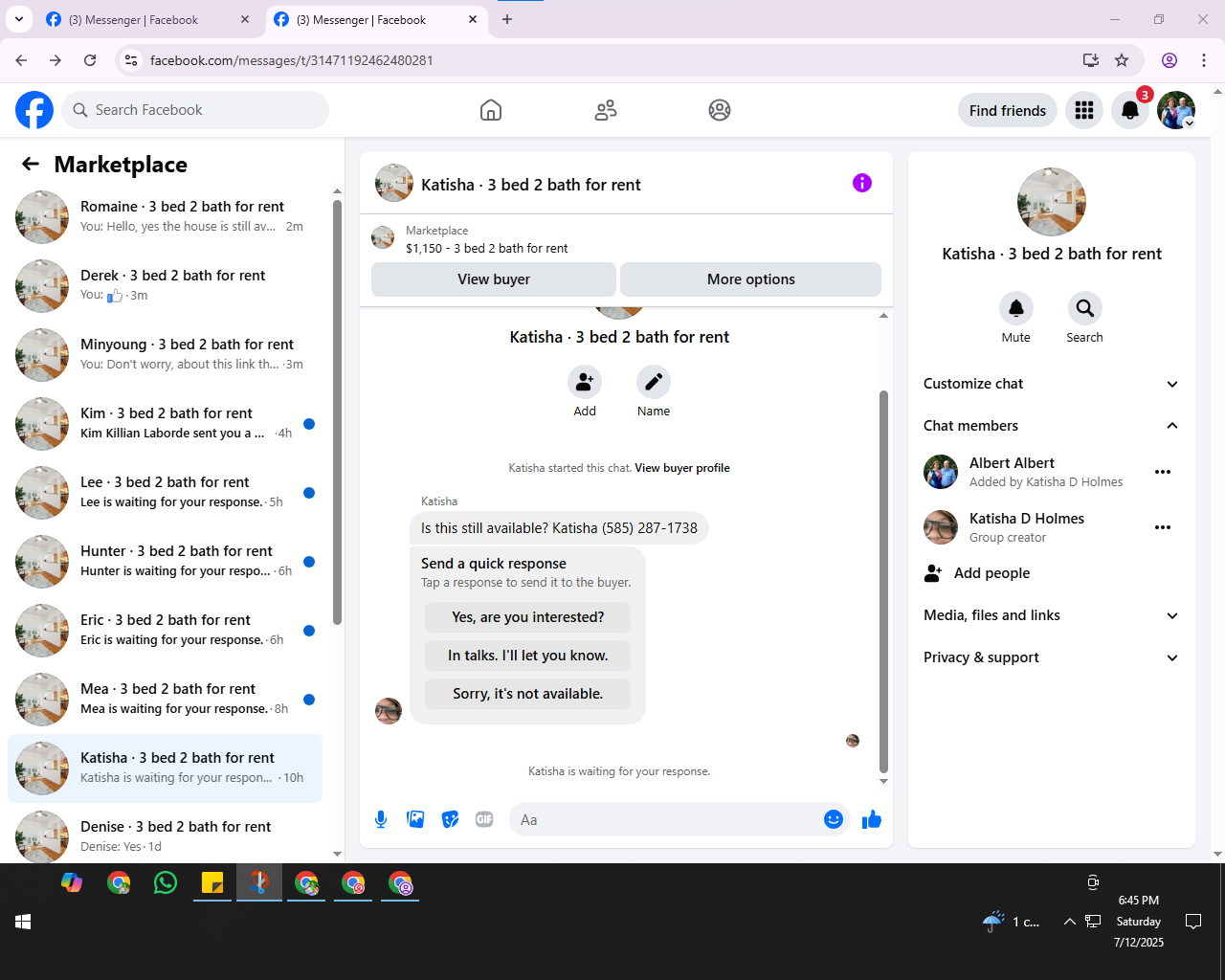Open Lee conversation in list
Viewport: 1225px width, 980px height.
[x=166, y=493]
